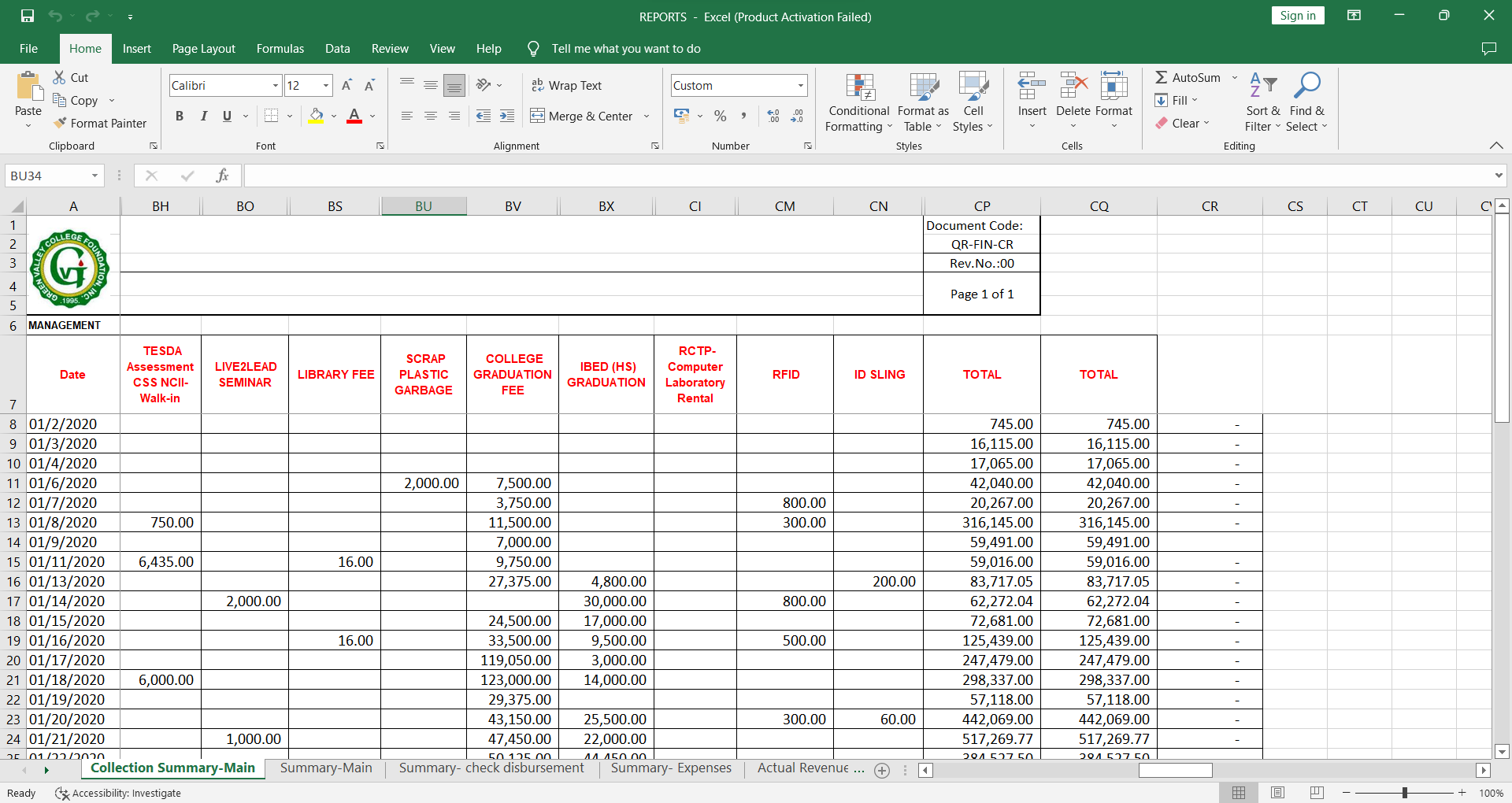The image size is (1512, 803).
Task: Click the new sheet plus icon
Action: (x=882, y=771)
